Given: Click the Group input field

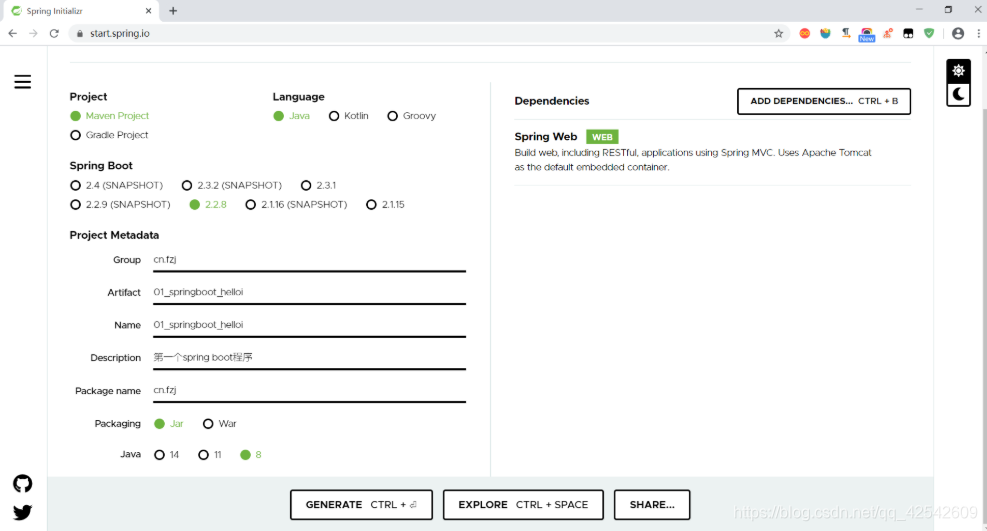Looking at the screenshot, I should click(x=309, y=260).
